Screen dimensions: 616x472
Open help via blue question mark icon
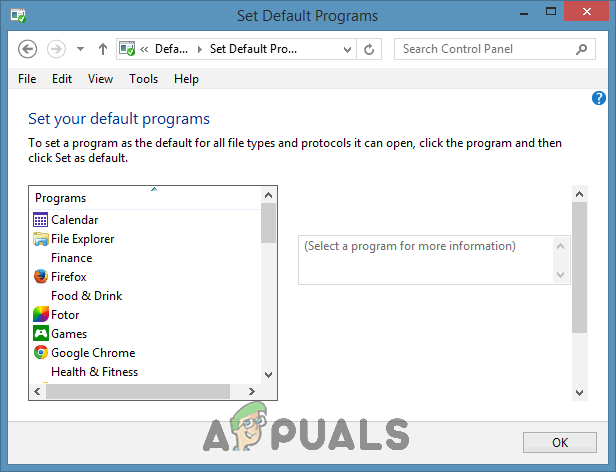(x=599, y=98)
